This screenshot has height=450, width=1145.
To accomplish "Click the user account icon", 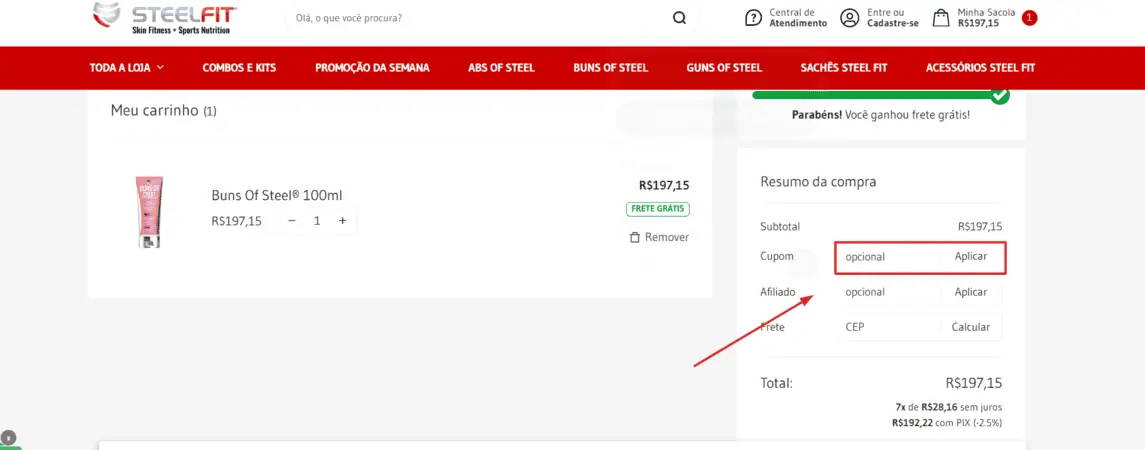I will pyautogui.click(x=849, y=18).
